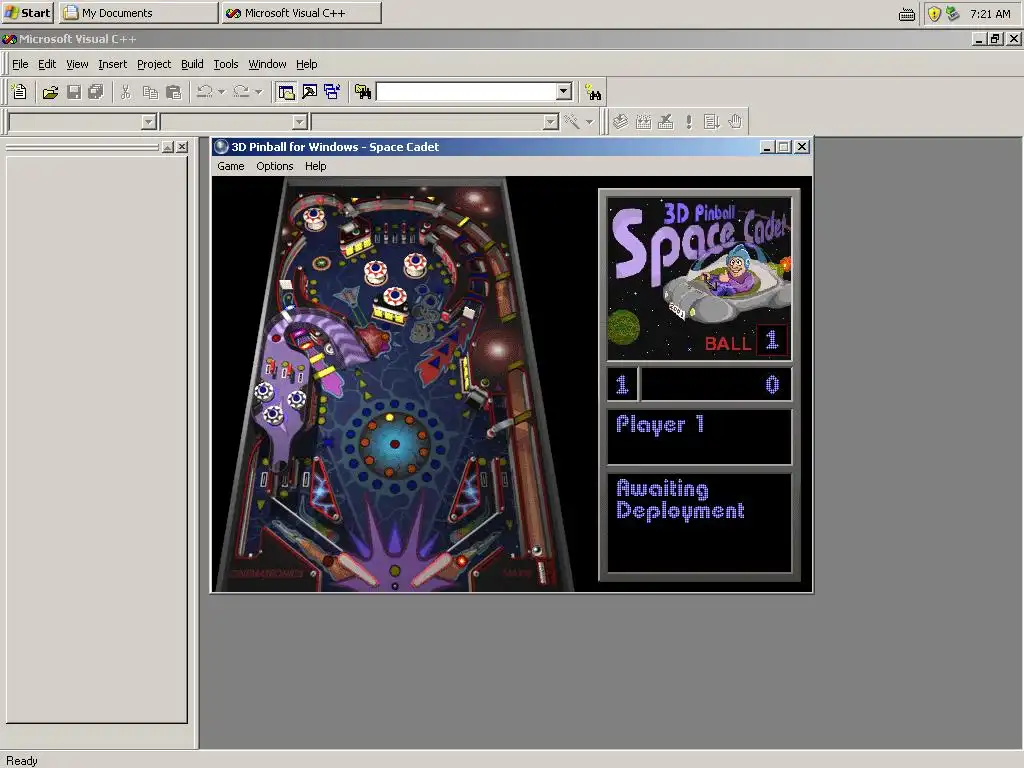Viewport: 1024px width, 768px height.
Task: Open the Build menu
Action: point(192,64)
